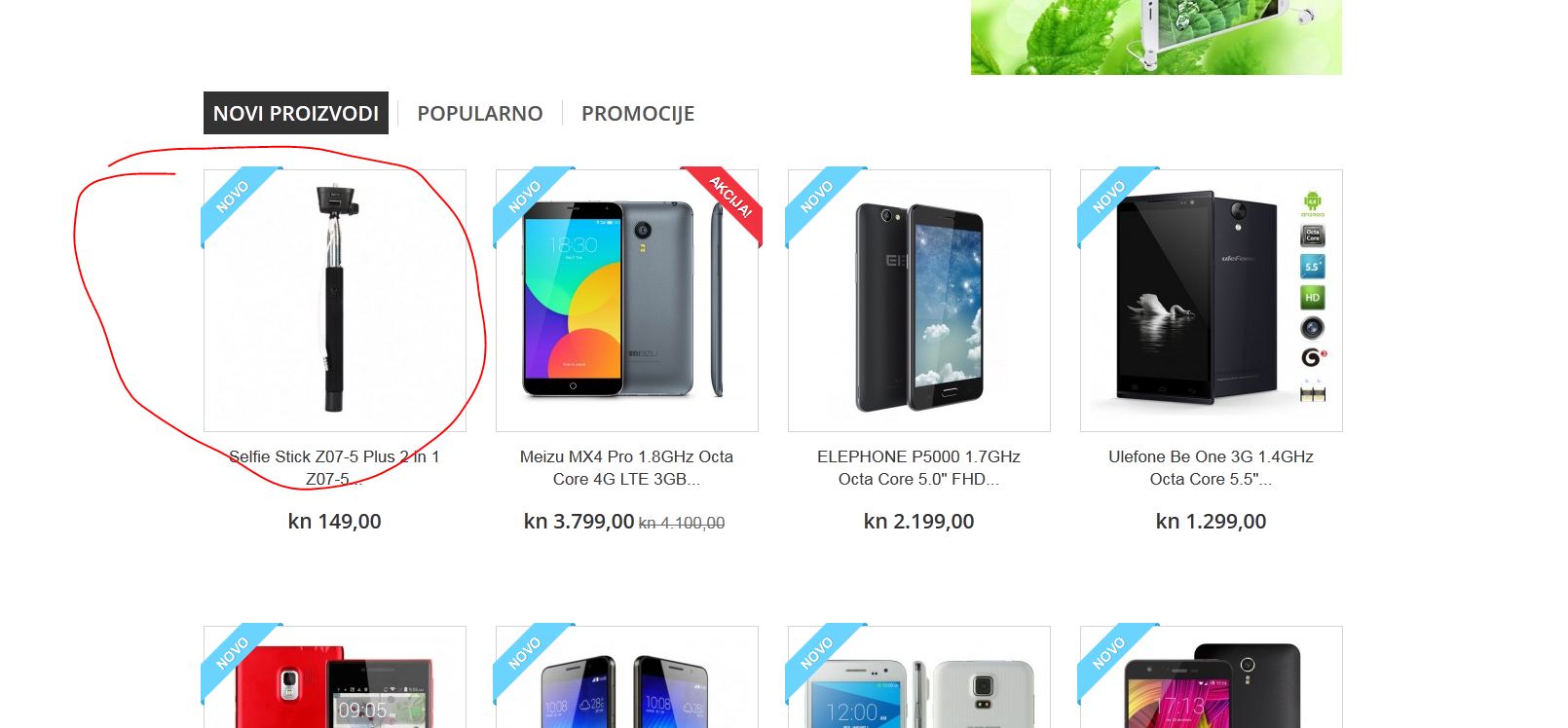The image size is (1568, 728).
Task: Open the Meizu MX4 Pro product image
Action: (x=627, y=301)
